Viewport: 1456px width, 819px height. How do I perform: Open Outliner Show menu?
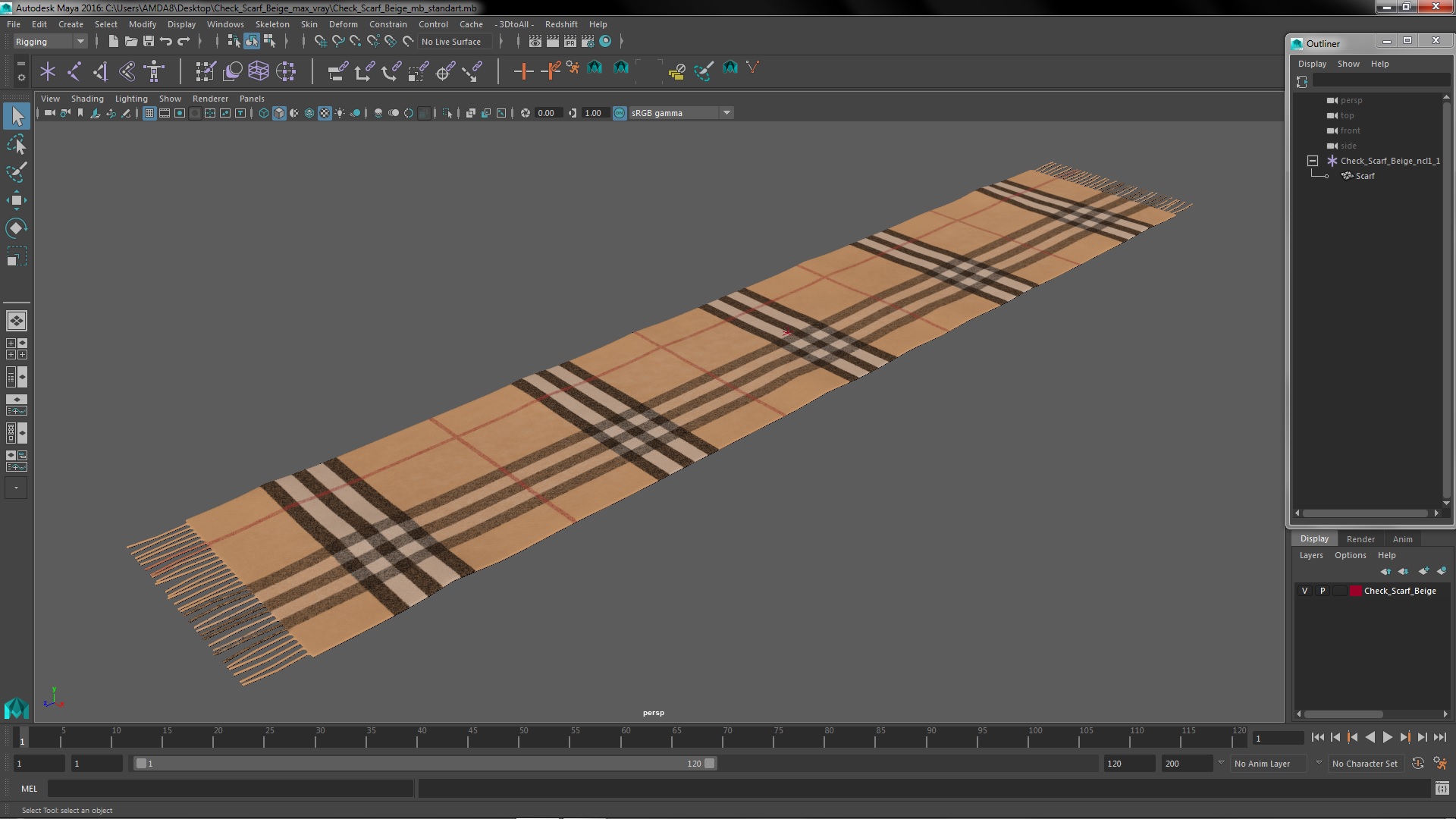pyautogui.click(x=1348, y=64)
